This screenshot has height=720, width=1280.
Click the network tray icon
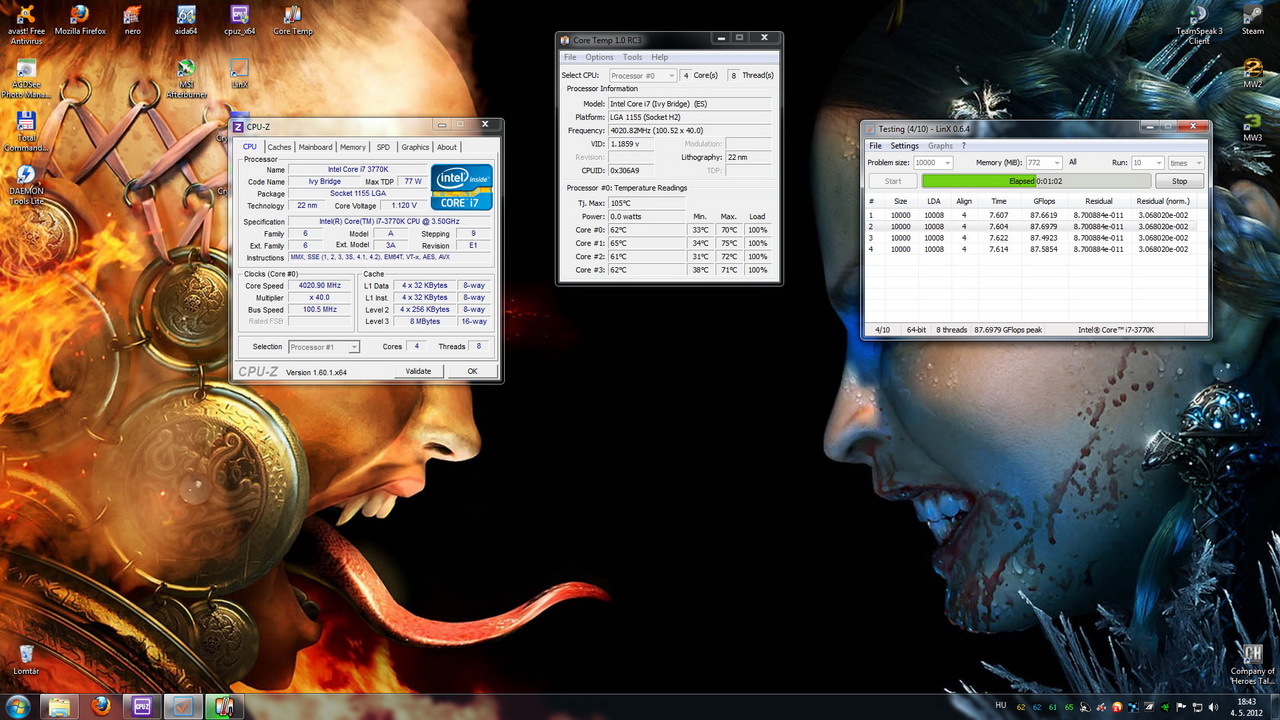(x=1198, y=708)
